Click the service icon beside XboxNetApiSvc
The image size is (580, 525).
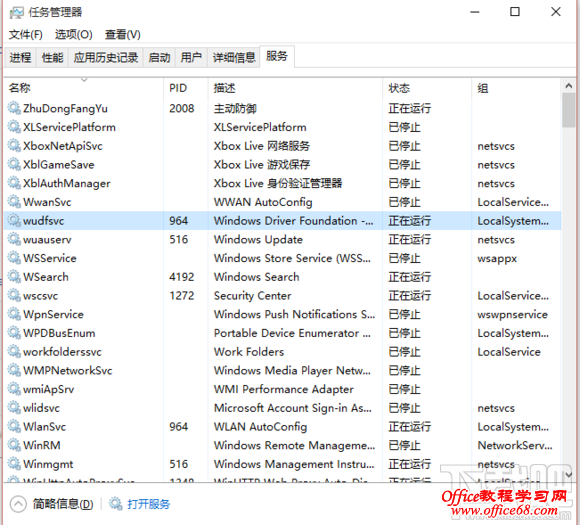tap(14, 146)
